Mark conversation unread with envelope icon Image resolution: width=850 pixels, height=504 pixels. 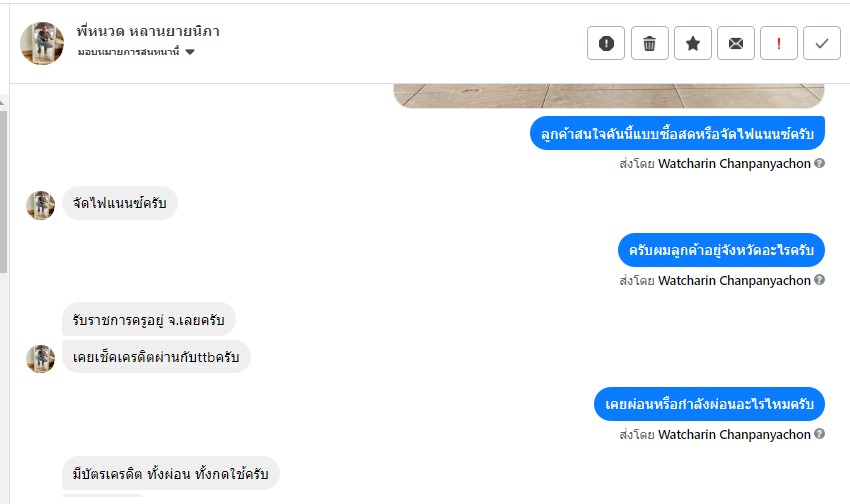click(x=736, y=43)
